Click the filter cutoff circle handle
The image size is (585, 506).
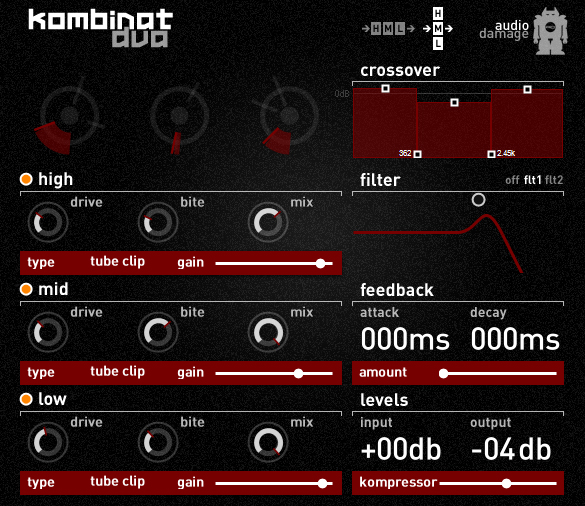(x=478, y=200)
